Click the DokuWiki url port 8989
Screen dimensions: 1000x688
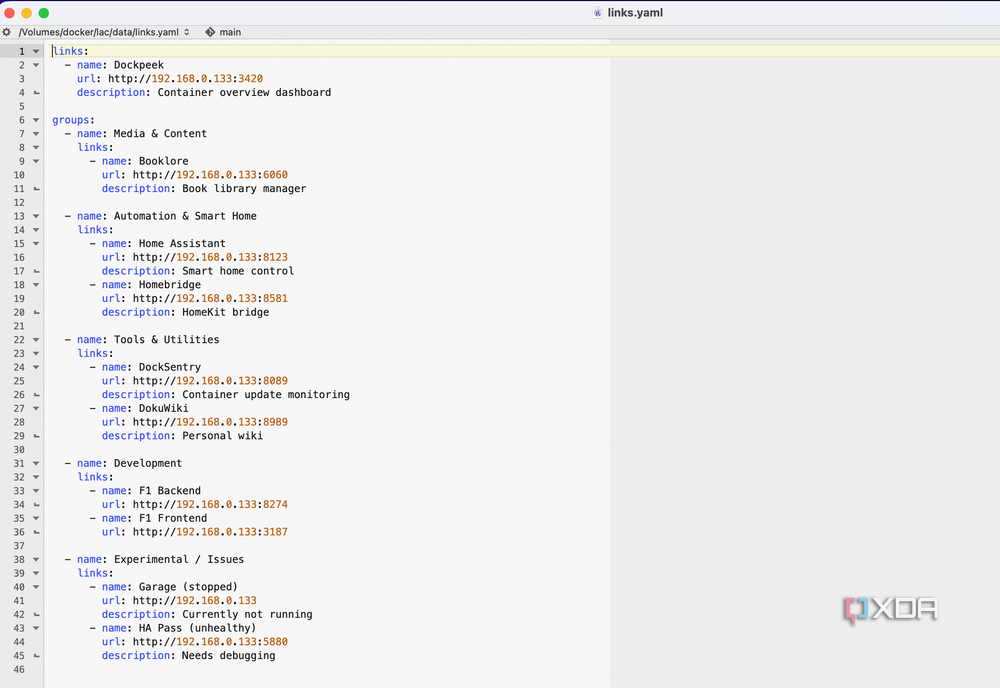[x=275, y=422]
